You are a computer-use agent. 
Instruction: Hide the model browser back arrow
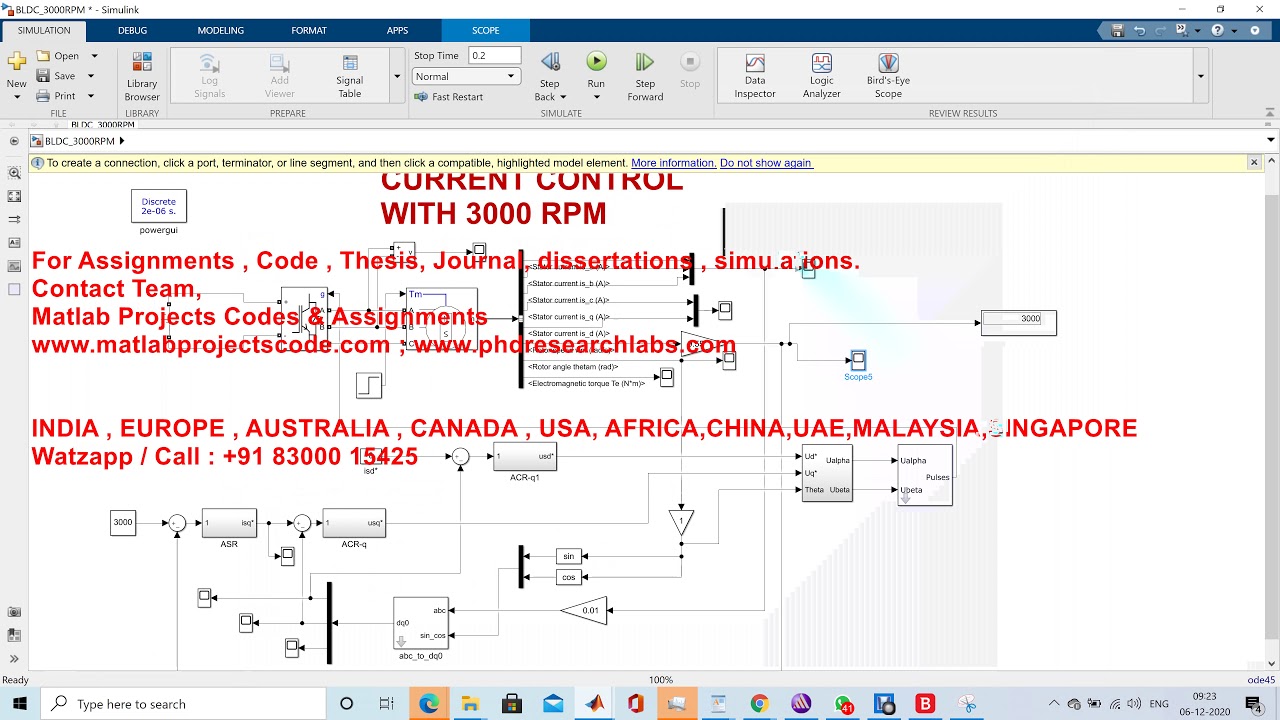tap(14, 141)
